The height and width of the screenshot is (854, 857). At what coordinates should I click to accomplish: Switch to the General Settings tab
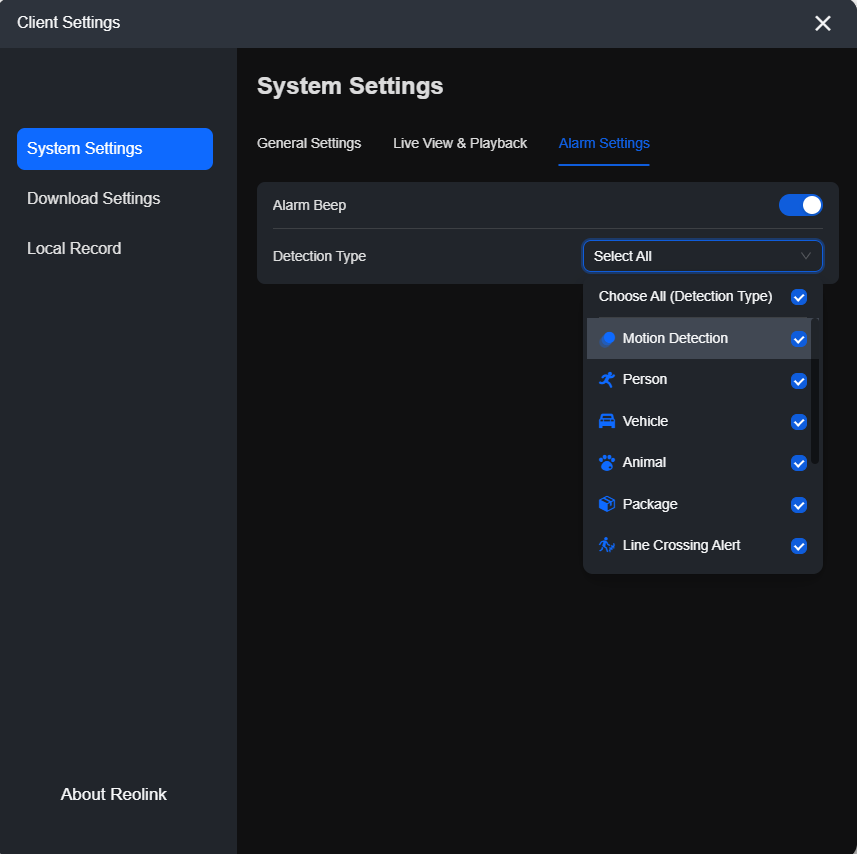[x=309, y=143]
